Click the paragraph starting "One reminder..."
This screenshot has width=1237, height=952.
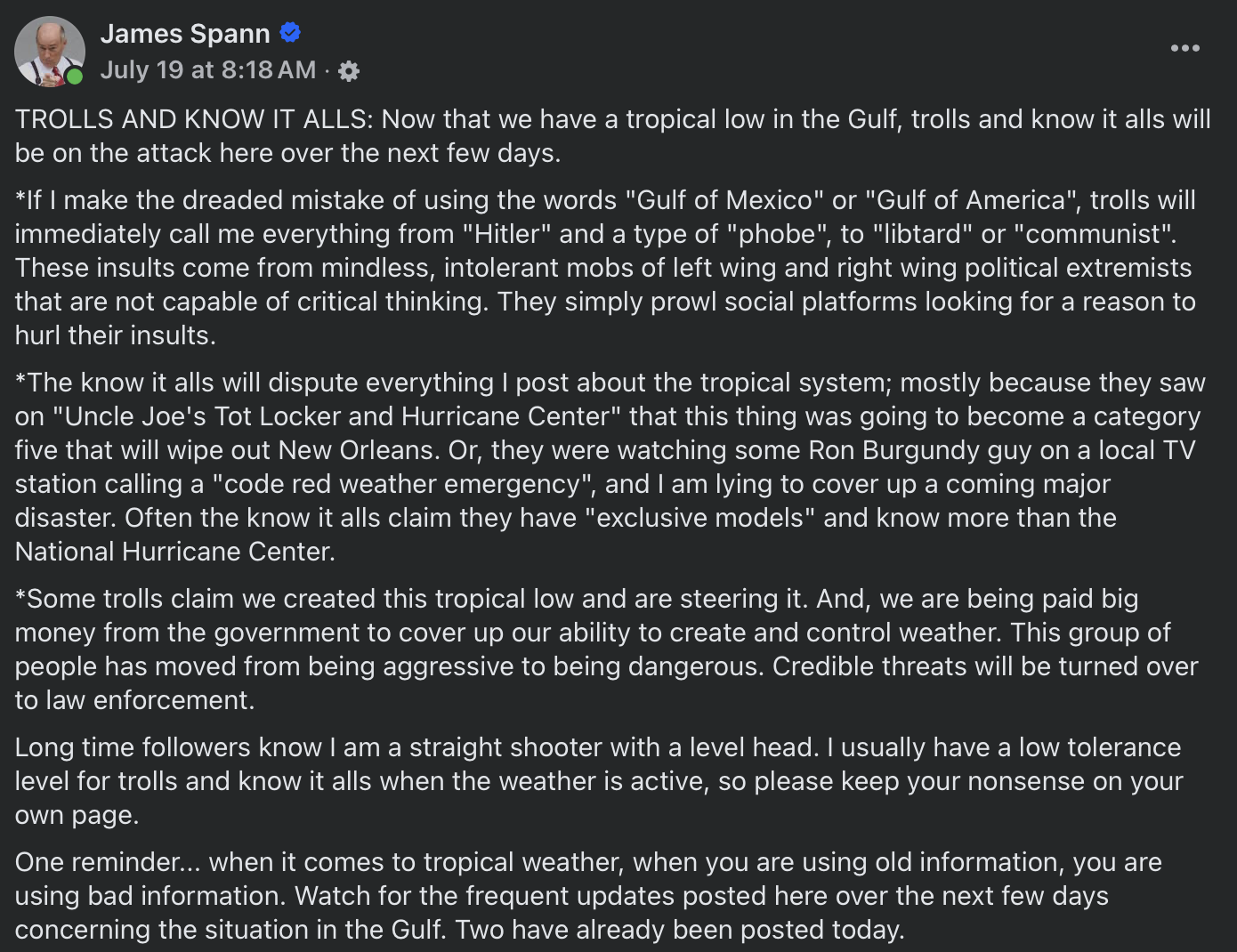point(588,896)
